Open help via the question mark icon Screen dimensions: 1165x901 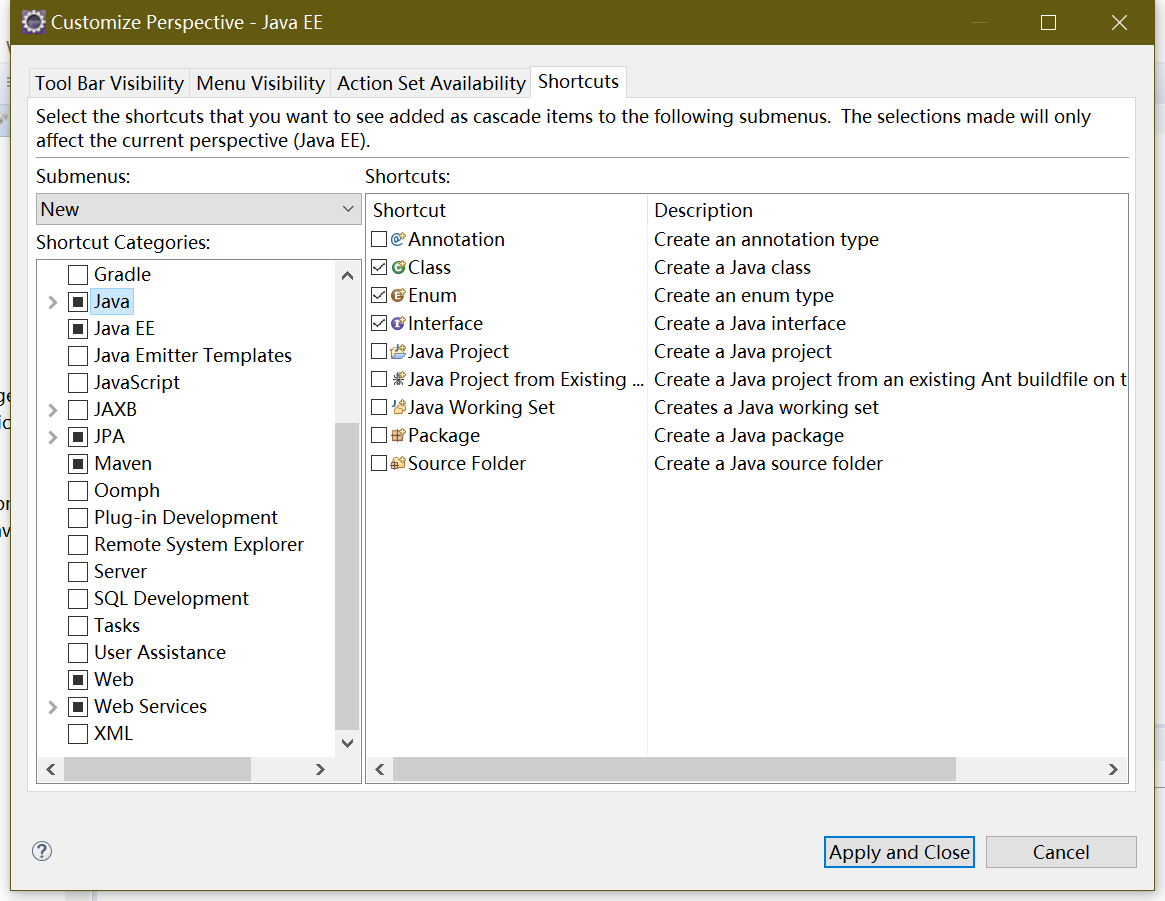point(42,850)
